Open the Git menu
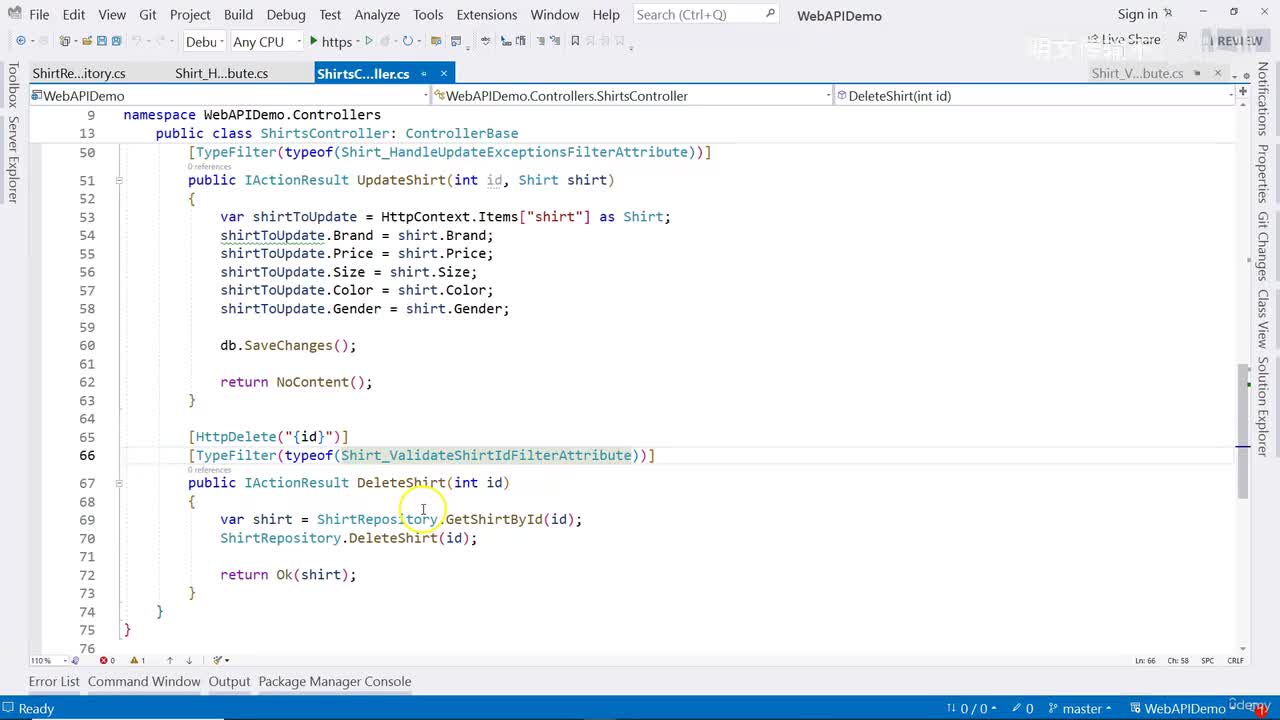The width and height of the screenshot is (1280, 720). click(x=148, y=14)
